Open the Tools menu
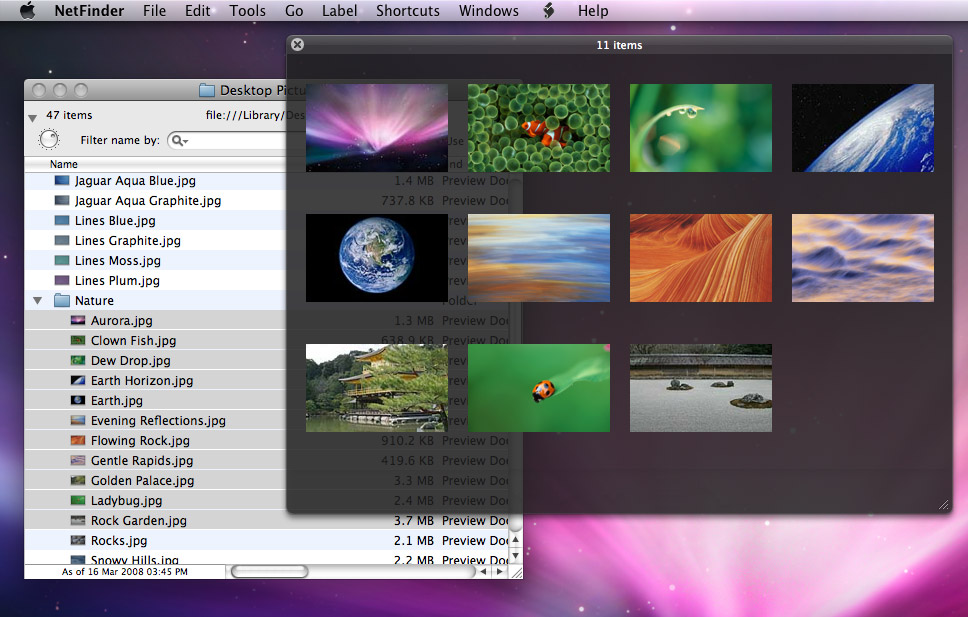Viewport: 968px width, 617px height. tap(247, 11)
